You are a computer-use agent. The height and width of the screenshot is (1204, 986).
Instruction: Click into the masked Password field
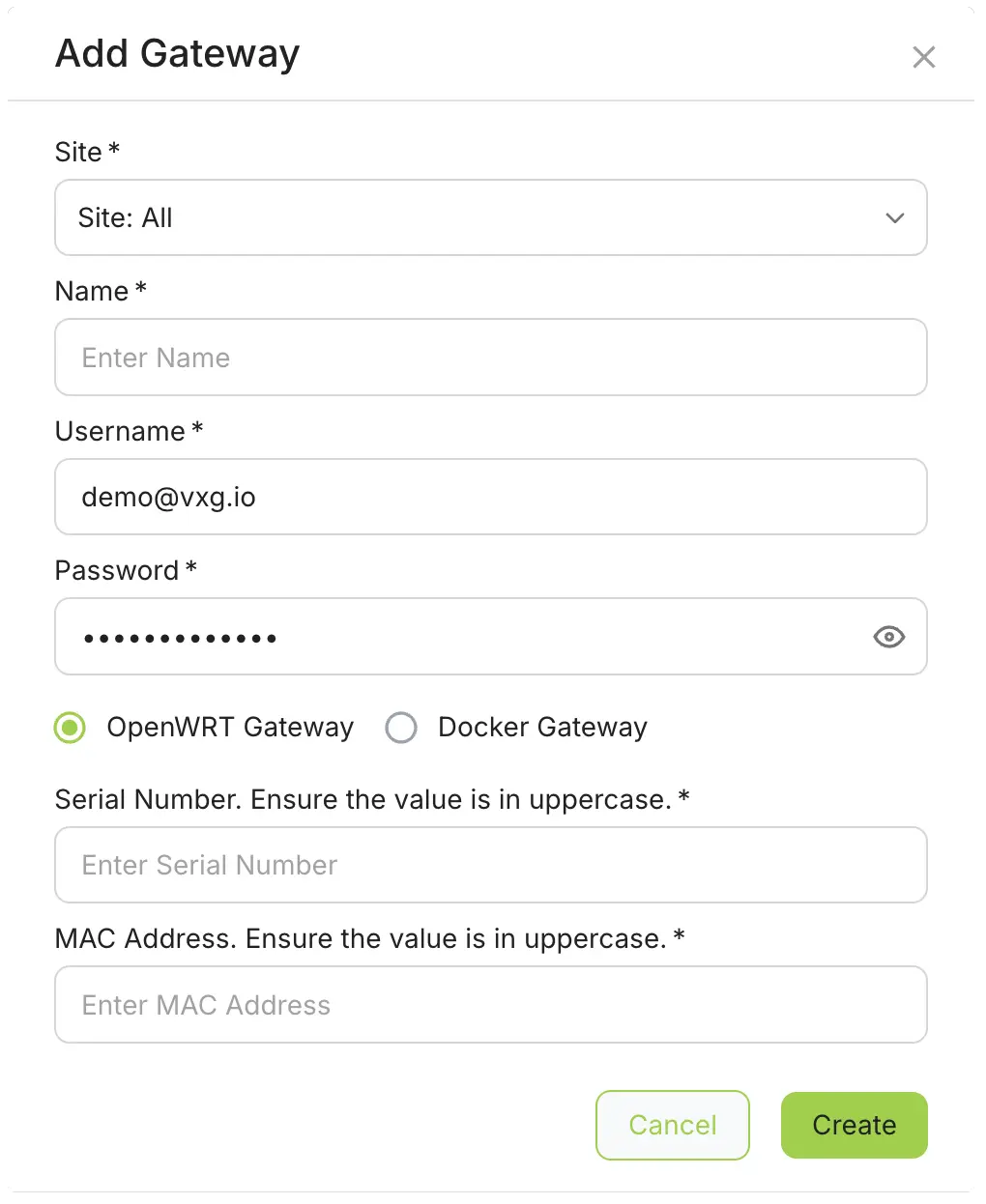tap(464, 637)
